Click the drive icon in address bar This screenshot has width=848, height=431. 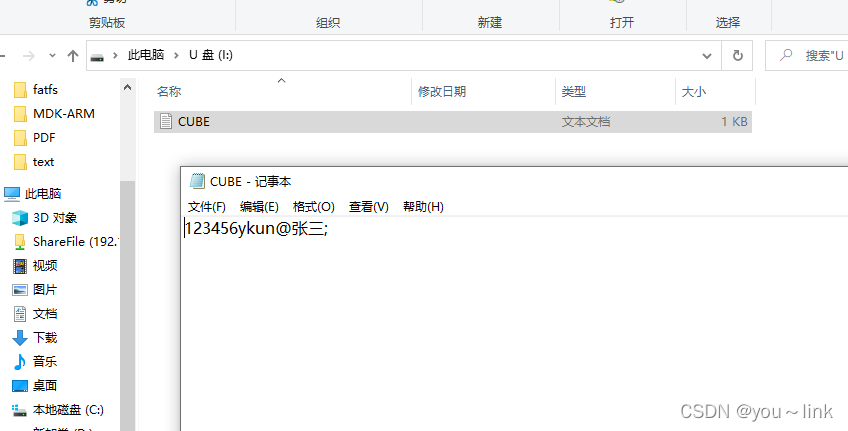pos(97,56)
